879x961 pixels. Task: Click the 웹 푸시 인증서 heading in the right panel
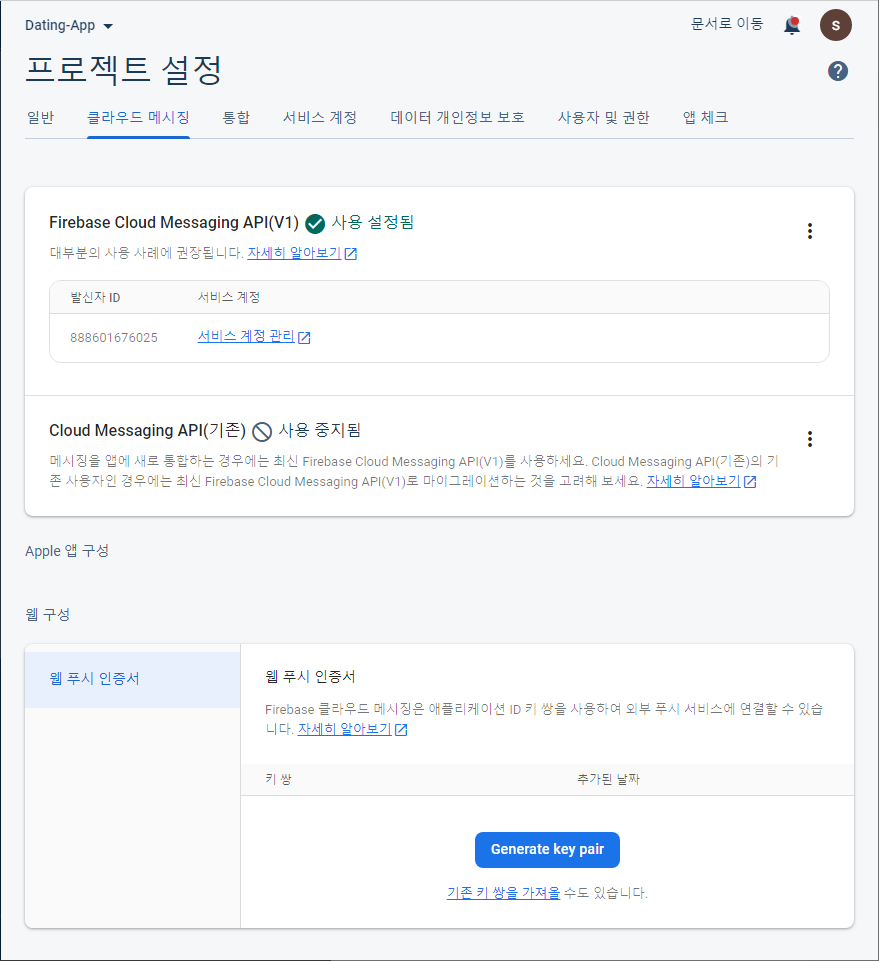[310, 677]
